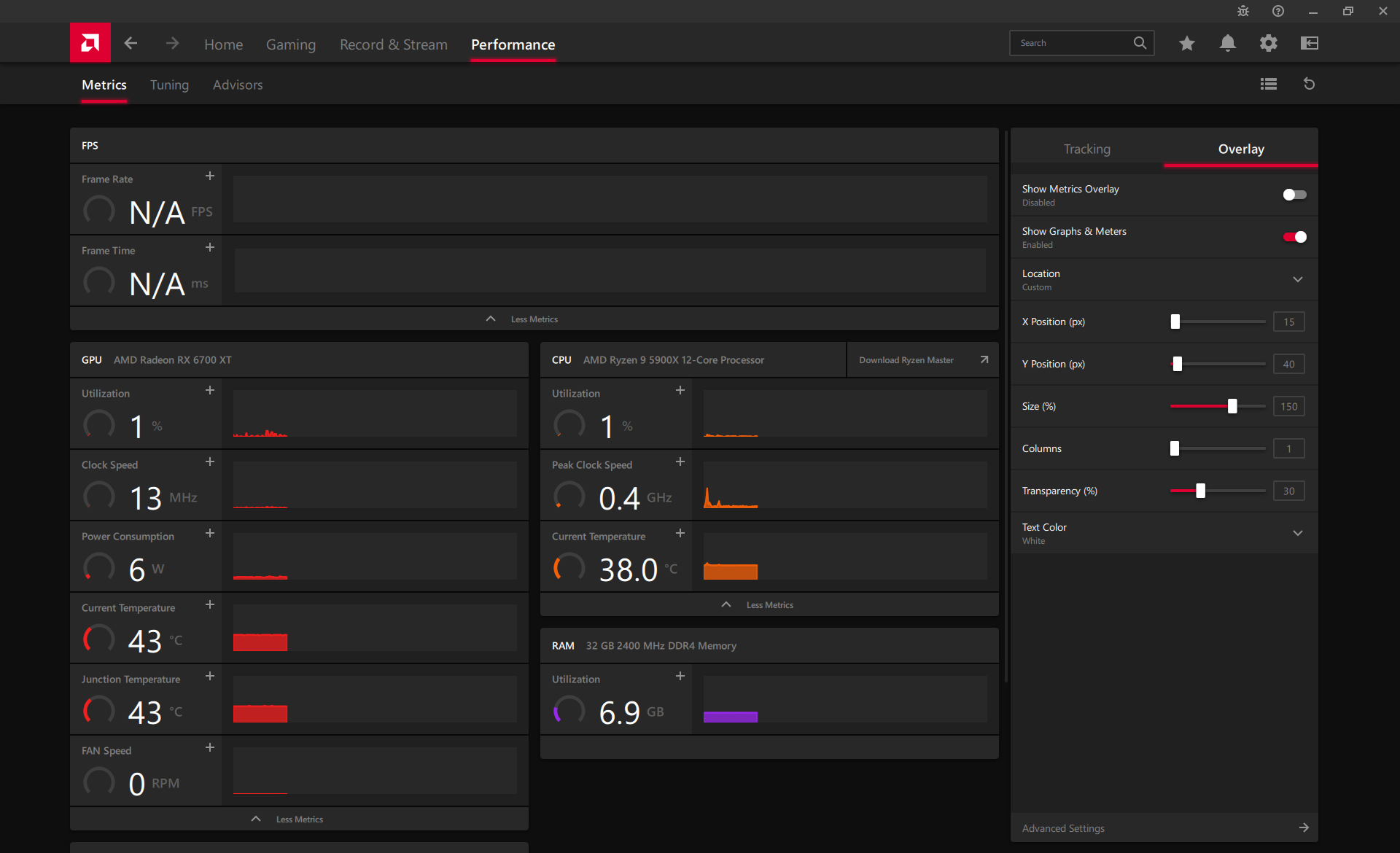The height and width of the screenshot is (853, 1400).
Task: Expand the Location dropdown
Action: 1297,279
